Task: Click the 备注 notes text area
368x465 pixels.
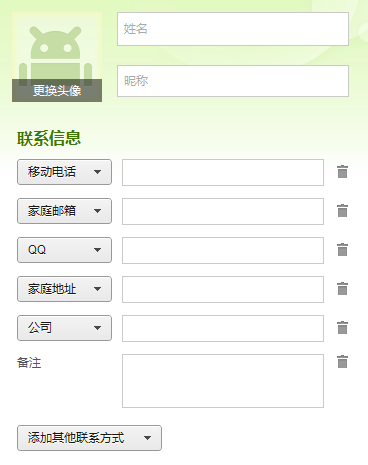Action: click(x=223, y=381)
